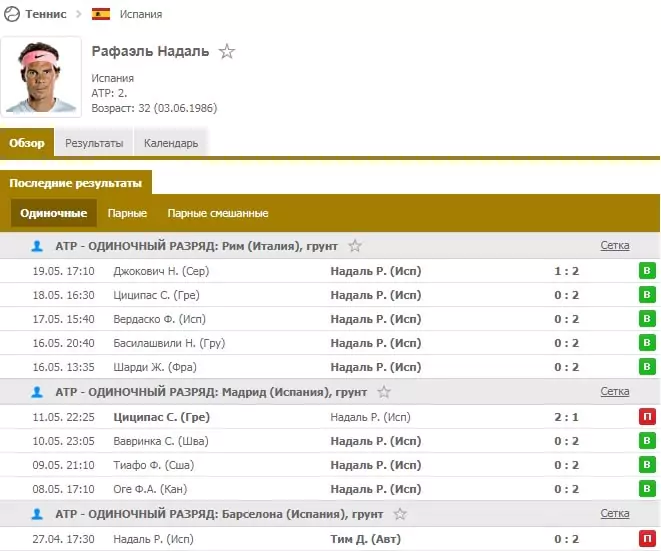Image resolution: width=661 pixels, height=551 pixels.
Task: Click Теннис breadcrumb link
Action: (x=46, y=14)
